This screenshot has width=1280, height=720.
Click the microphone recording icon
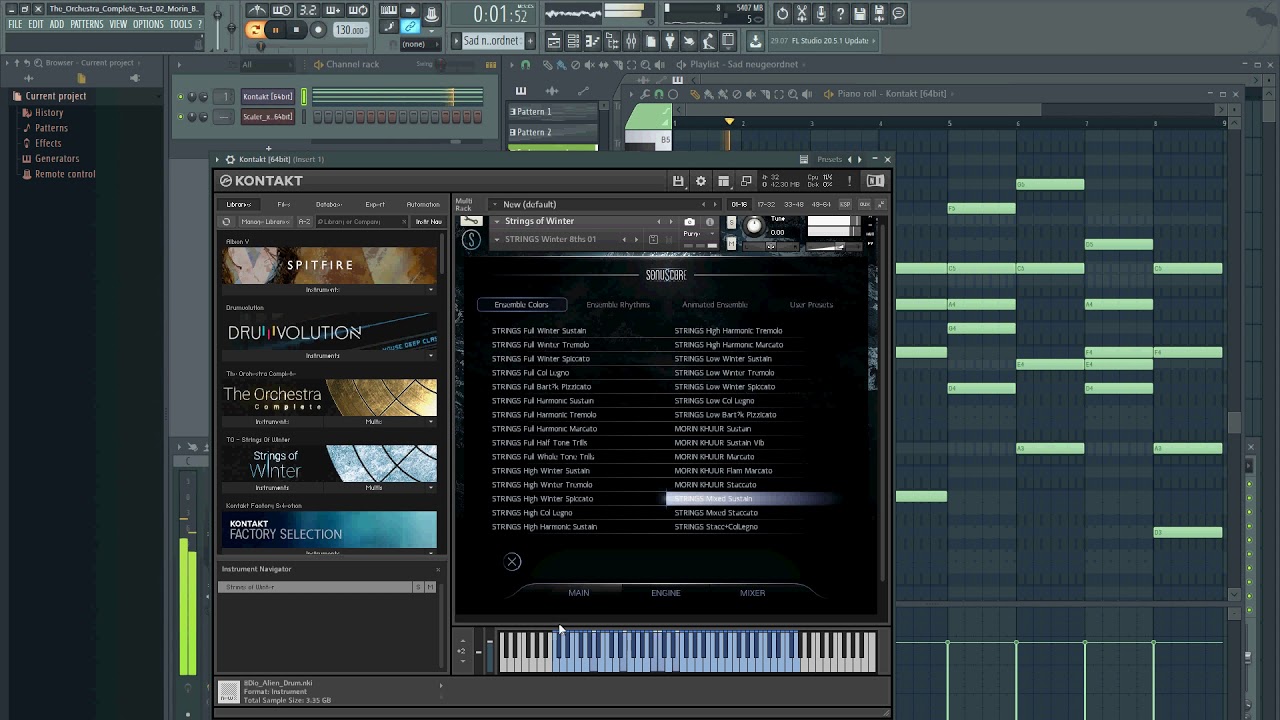click(x=821, y=13)
